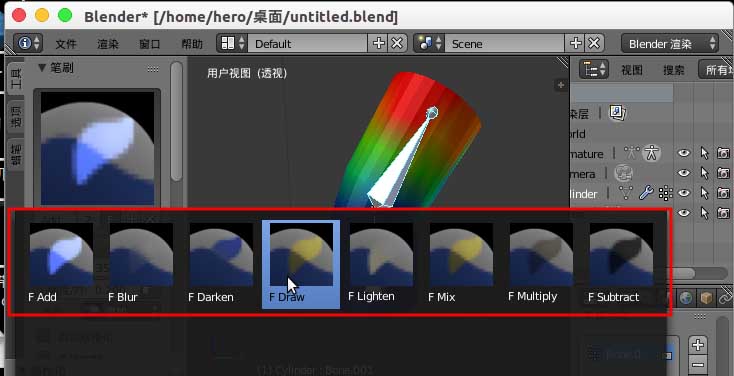
Task: Select the F Draw brush
Action: point(301,264)
